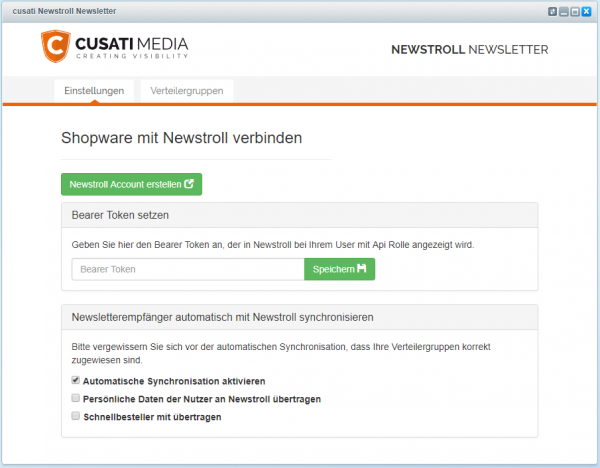Click the first title bar window icon
The image size is (600, 468).
click(553, 11)
